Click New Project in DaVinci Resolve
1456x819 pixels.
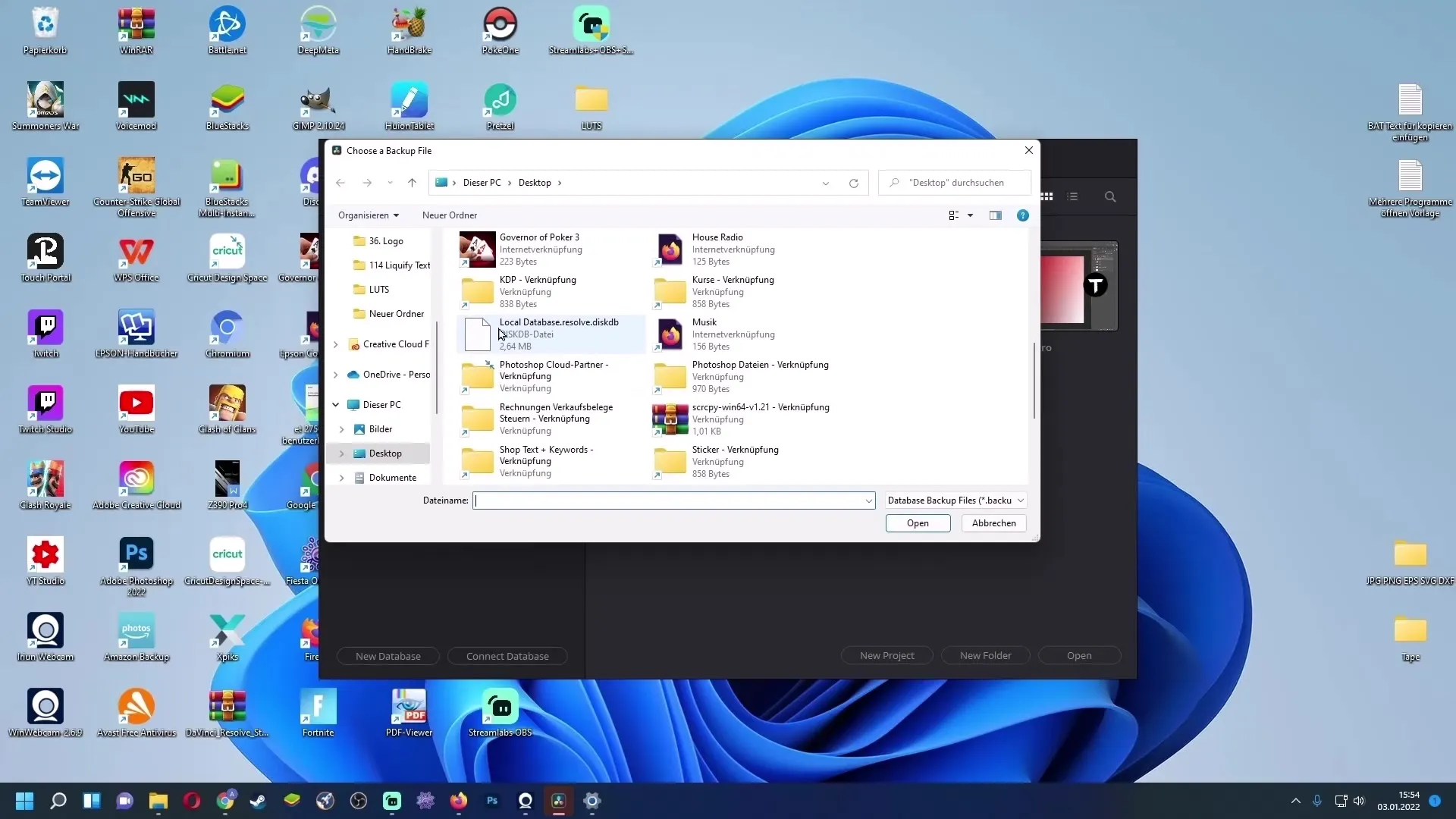point(887,655)
